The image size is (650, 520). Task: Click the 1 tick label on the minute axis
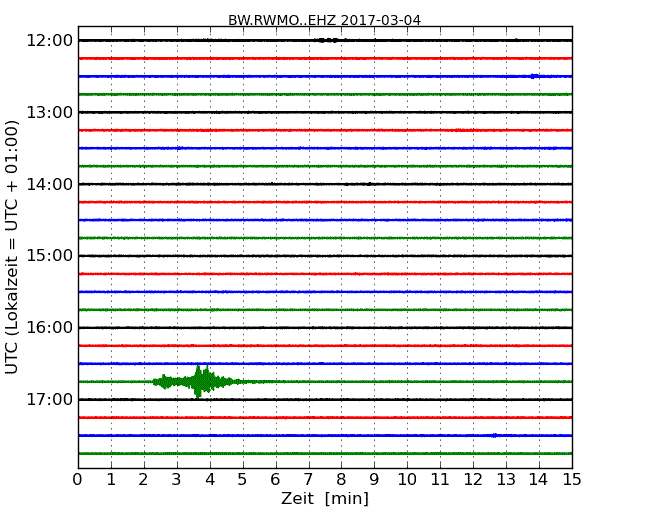(111, 480)
